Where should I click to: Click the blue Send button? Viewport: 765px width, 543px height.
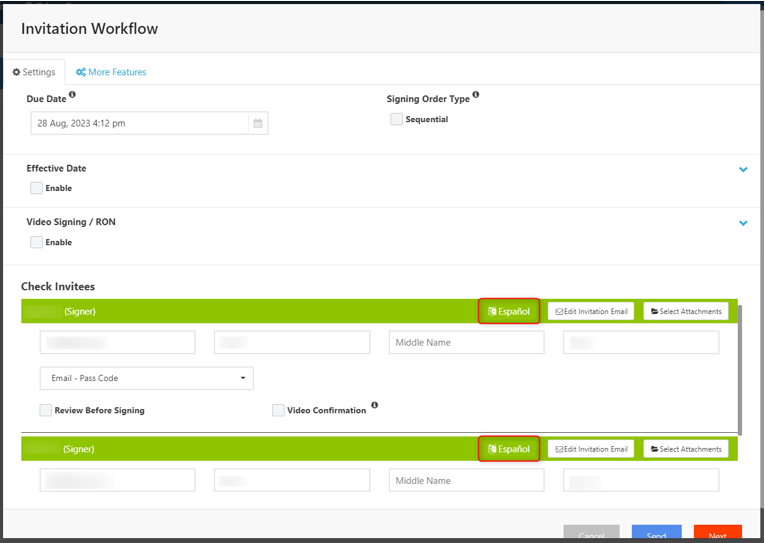[x=656, y=534]
